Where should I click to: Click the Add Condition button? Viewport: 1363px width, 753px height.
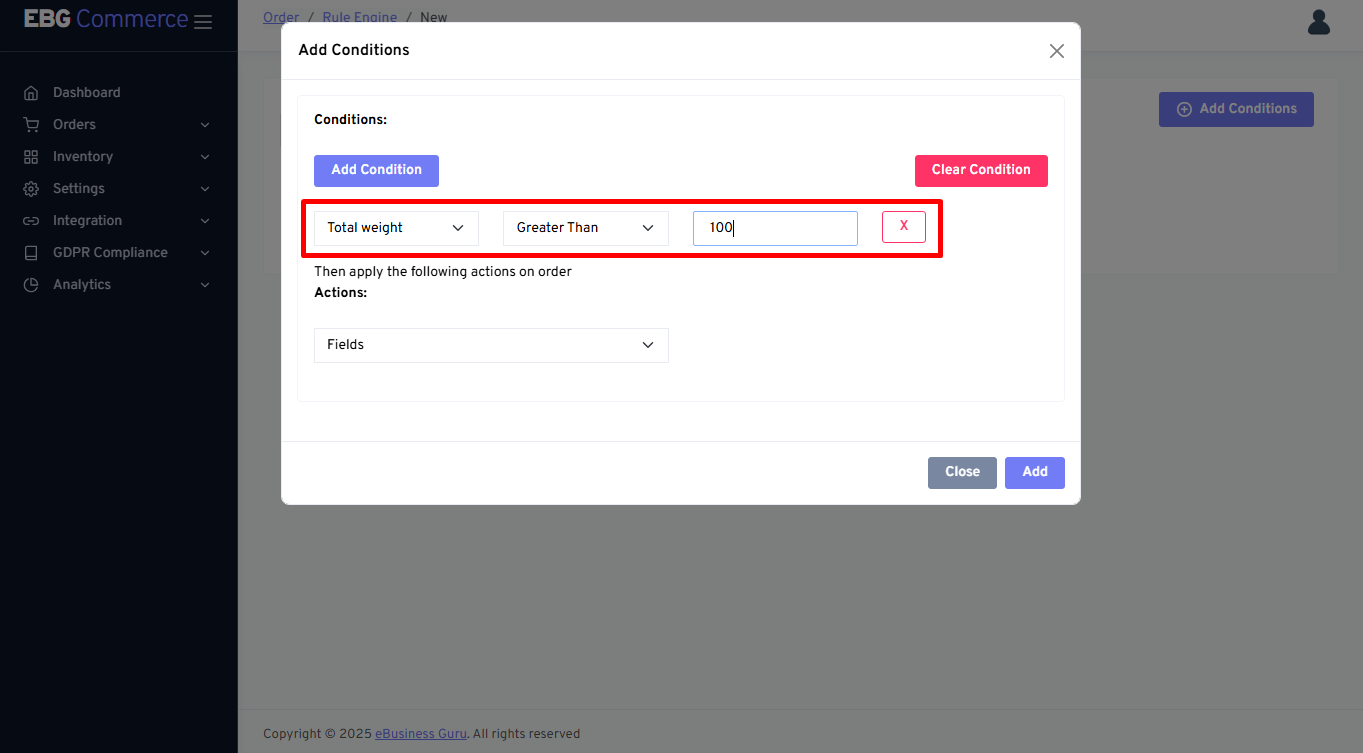[376, 170]
